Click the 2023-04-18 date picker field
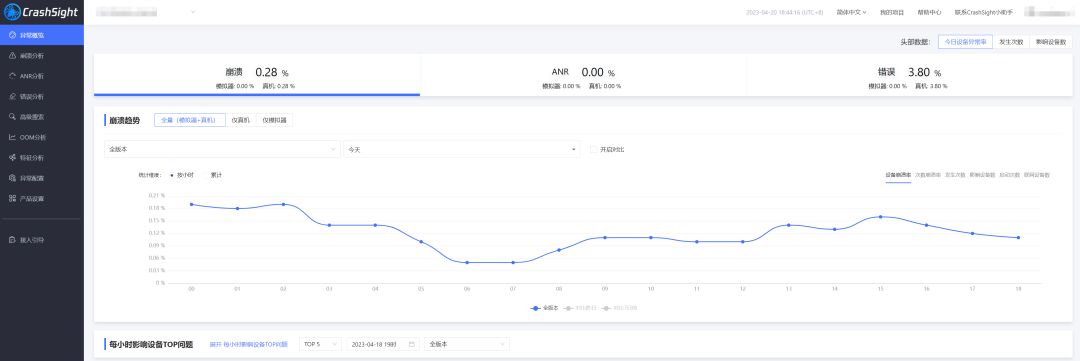This screenshot has width=1080, height=361. click(382, 344)
